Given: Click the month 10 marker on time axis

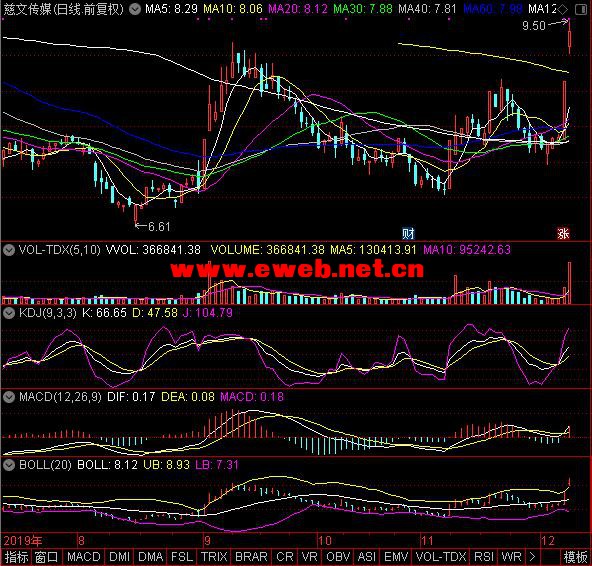Looking at the screenshot, I should point(325,541).
